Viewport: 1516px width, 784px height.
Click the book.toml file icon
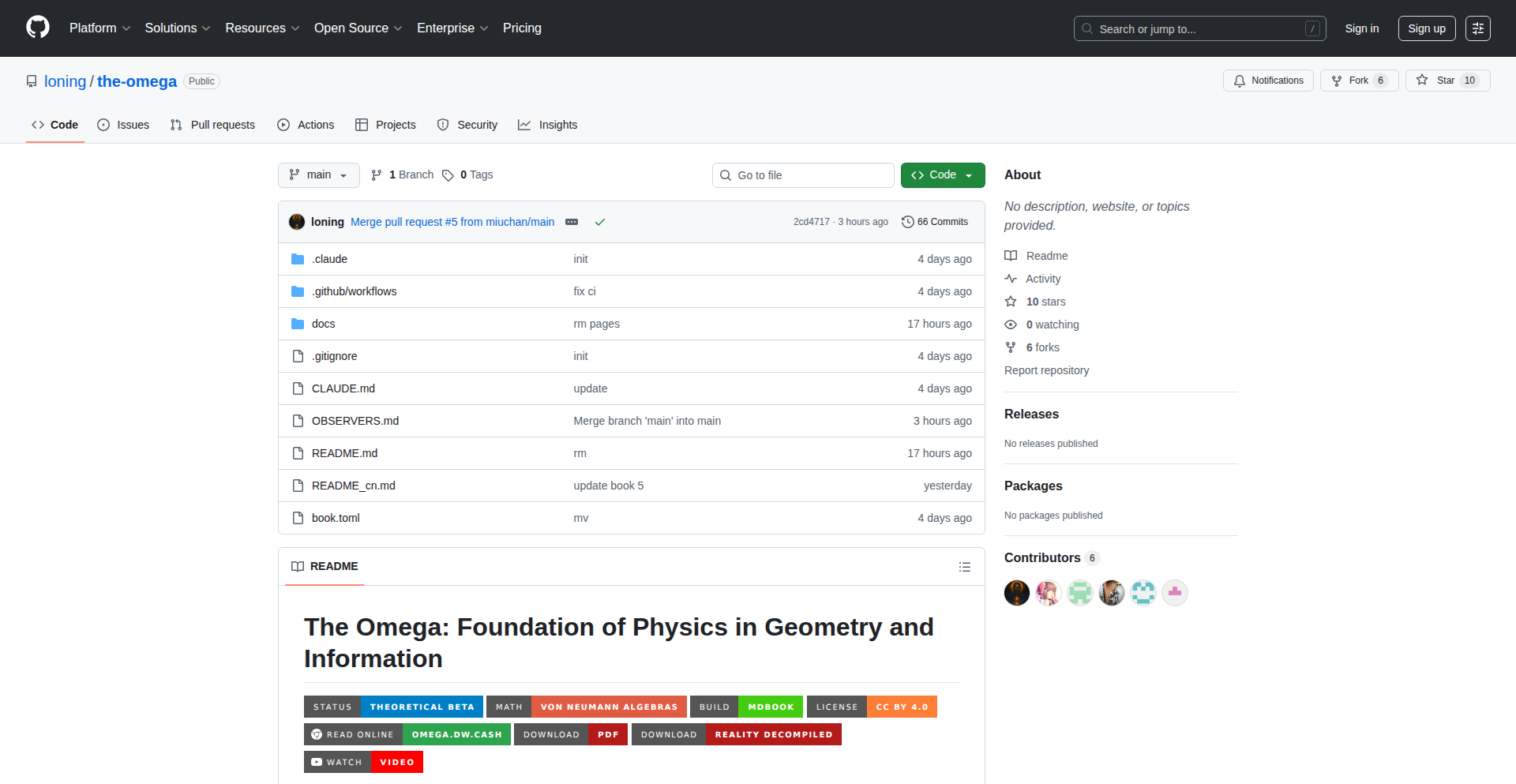[x=298, y=518]
